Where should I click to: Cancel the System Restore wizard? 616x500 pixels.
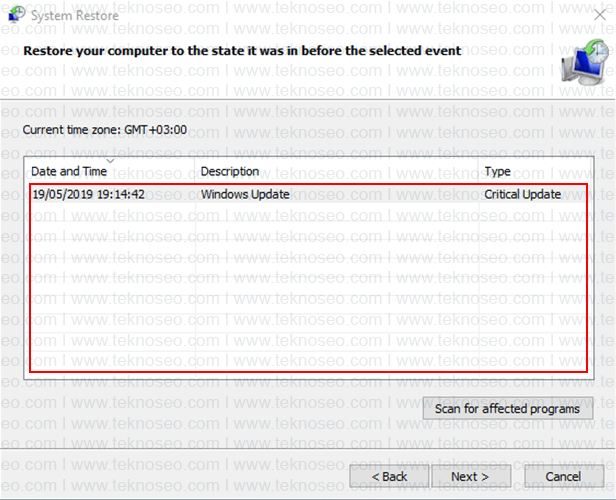pyautogui.click(x=564, y=476)
